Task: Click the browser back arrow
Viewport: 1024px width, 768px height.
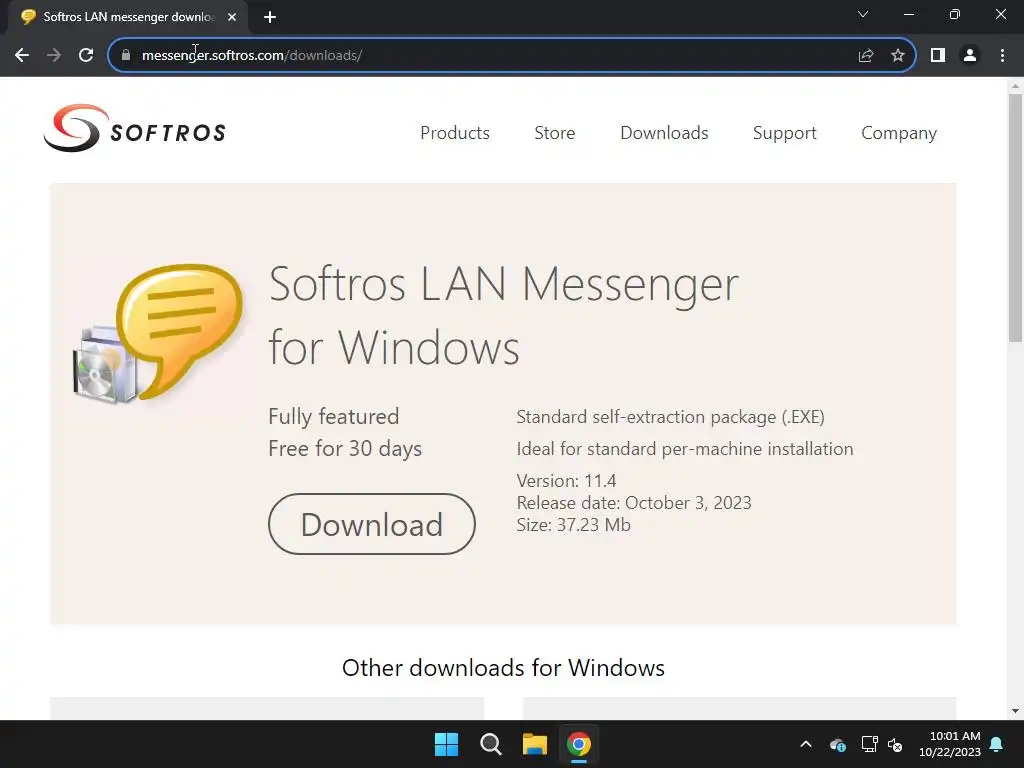Action: click(22, 56)
